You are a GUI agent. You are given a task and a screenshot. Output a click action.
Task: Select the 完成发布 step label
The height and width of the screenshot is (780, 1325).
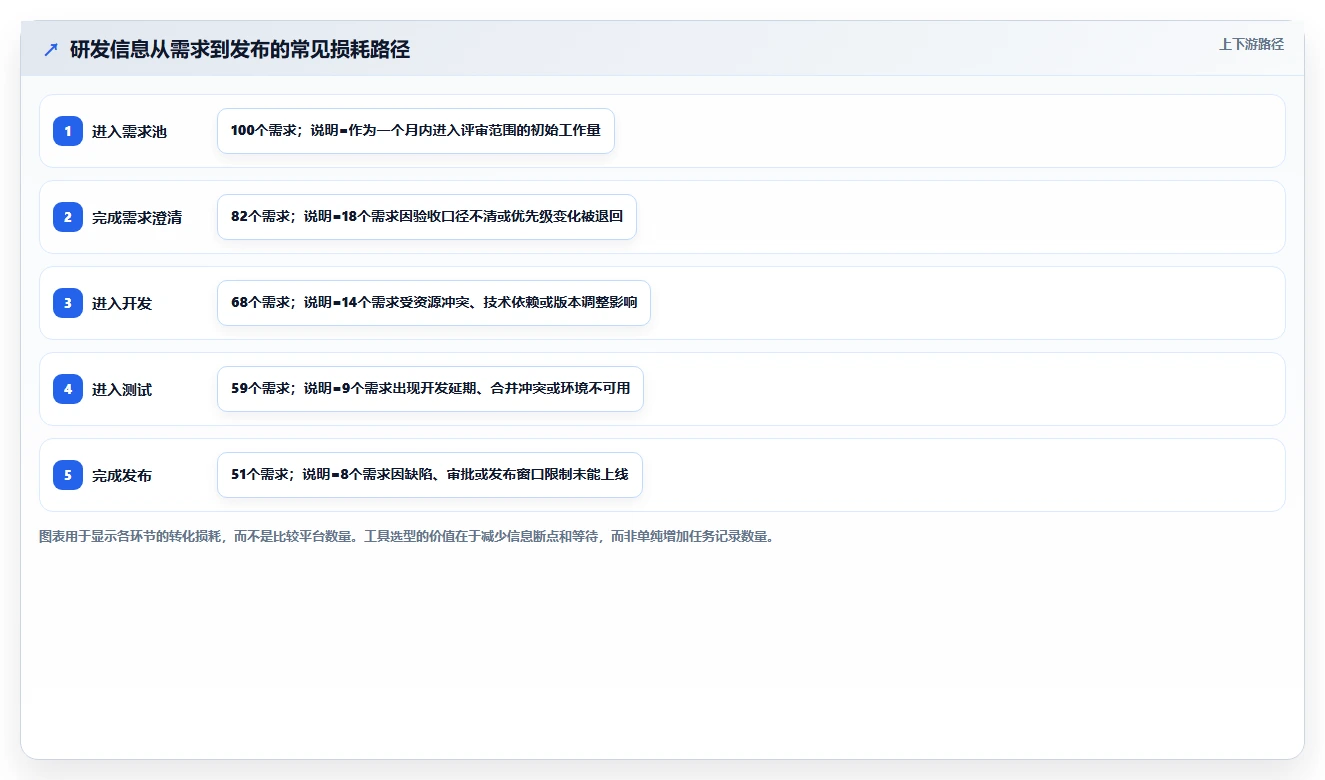[x=122, y=476]
